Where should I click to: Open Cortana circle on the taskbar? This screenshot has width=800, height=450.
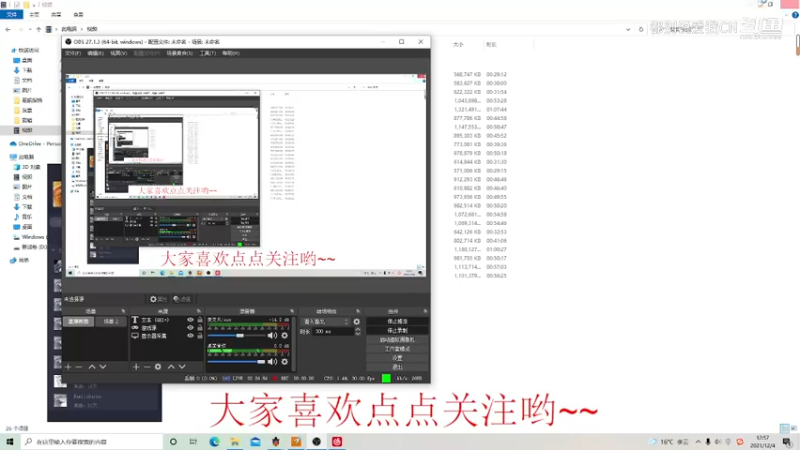pos(173,442)
